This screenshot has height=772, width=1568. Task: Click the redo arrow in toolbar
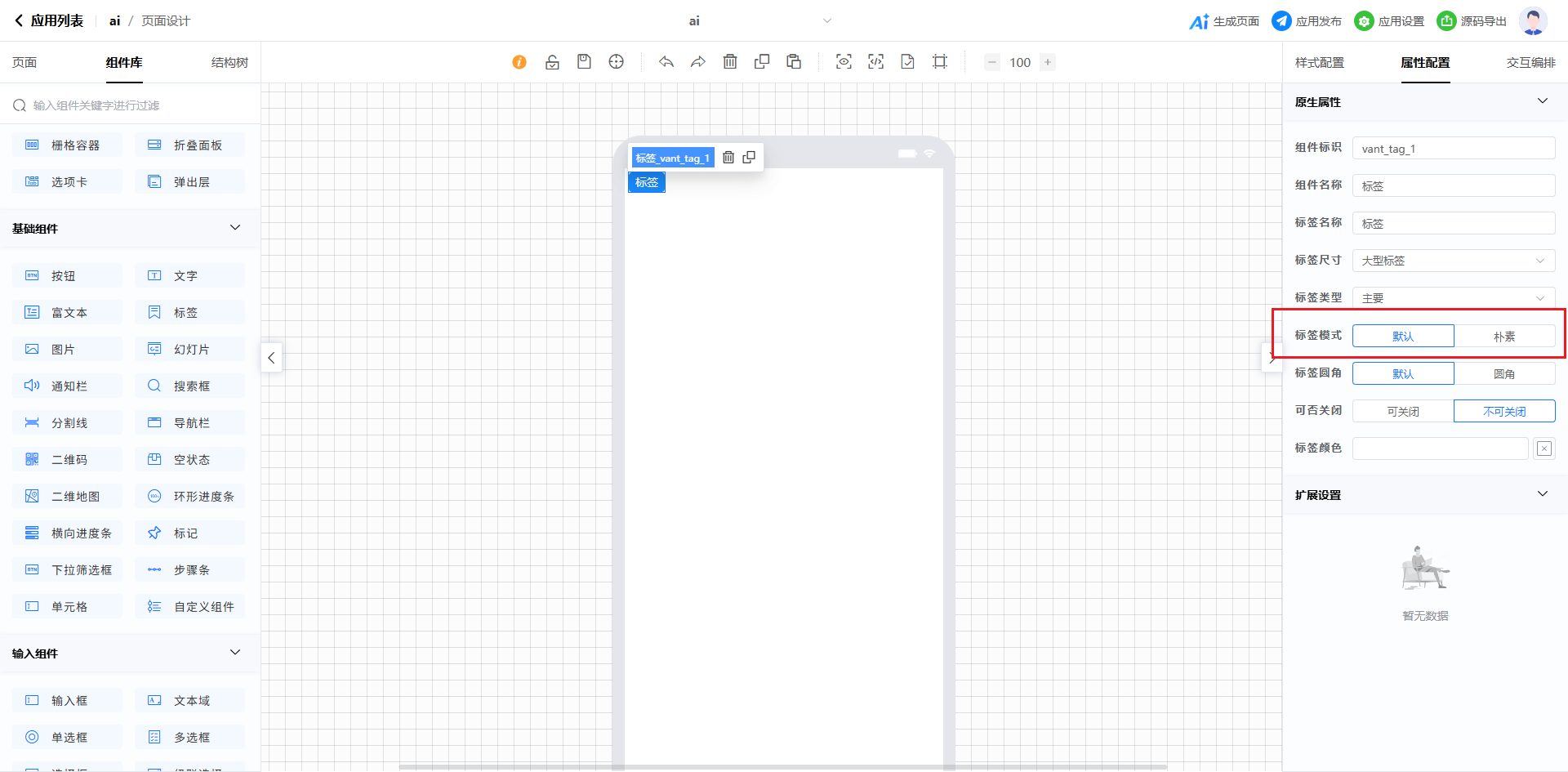[697, 62]
